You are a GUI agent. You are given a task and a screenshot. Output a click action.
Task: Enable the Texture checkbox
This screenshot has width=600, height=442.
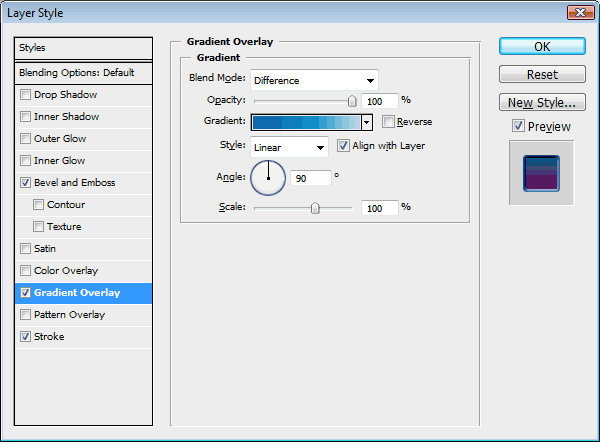point(38,227)
